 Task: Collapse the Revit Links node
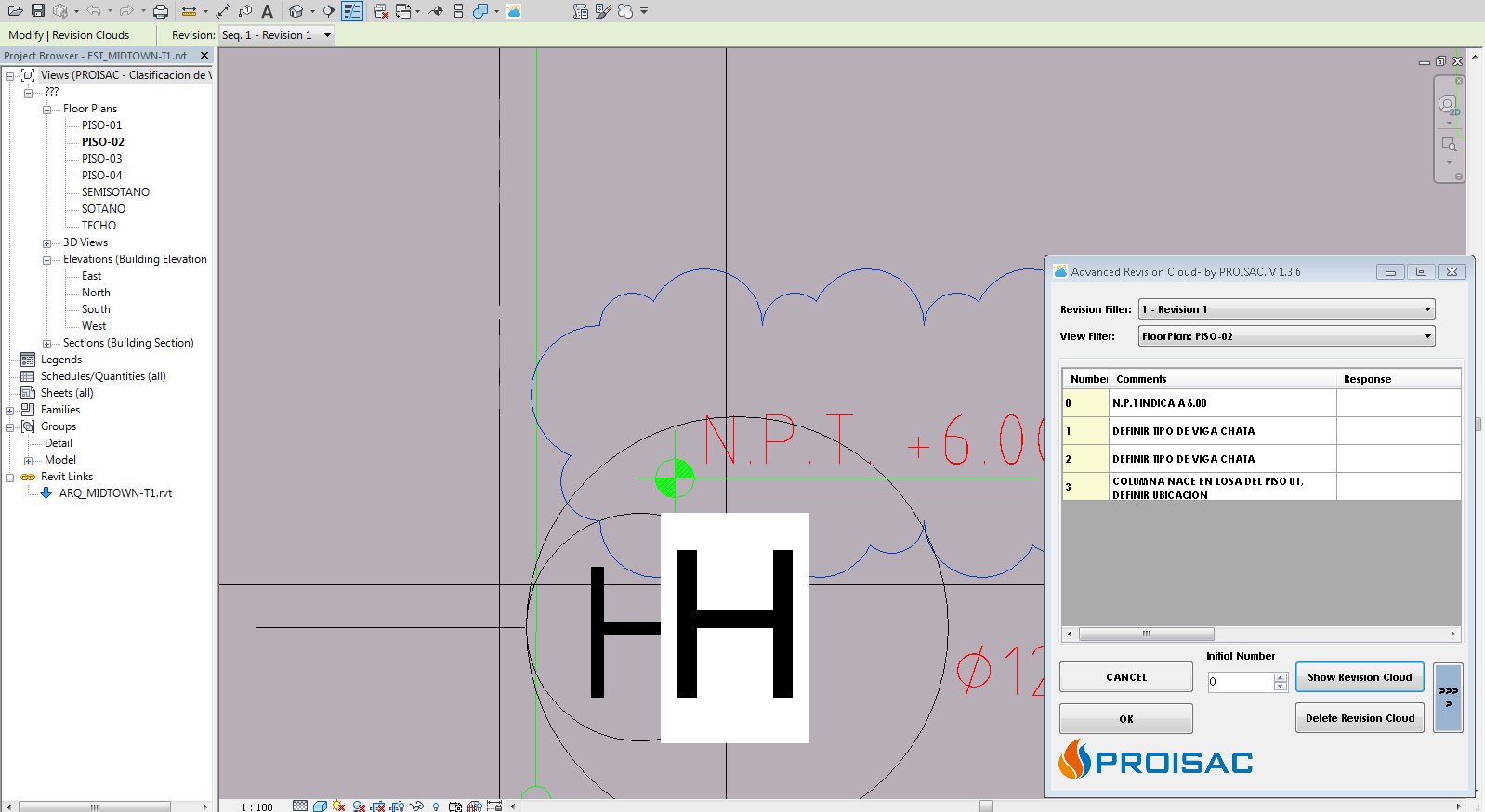click(x=9, y=478)
